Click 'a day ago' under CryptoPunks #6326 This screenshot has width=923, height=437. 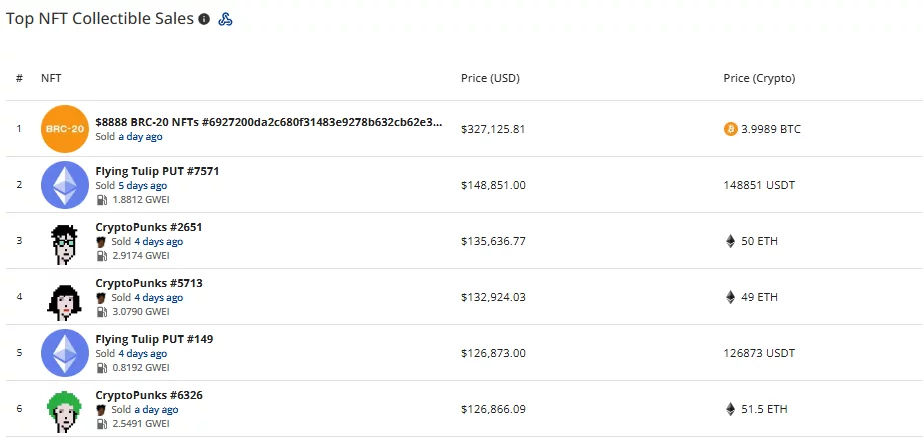(x=156, y=409)
